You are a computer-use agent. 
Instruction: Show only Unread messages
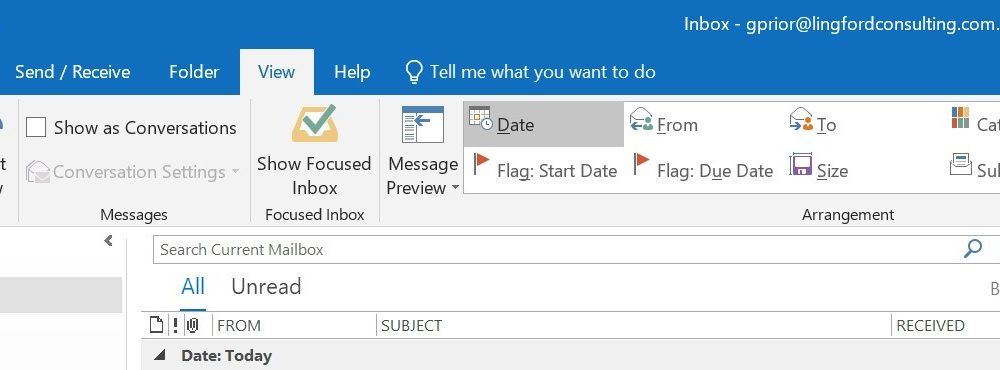266,286
